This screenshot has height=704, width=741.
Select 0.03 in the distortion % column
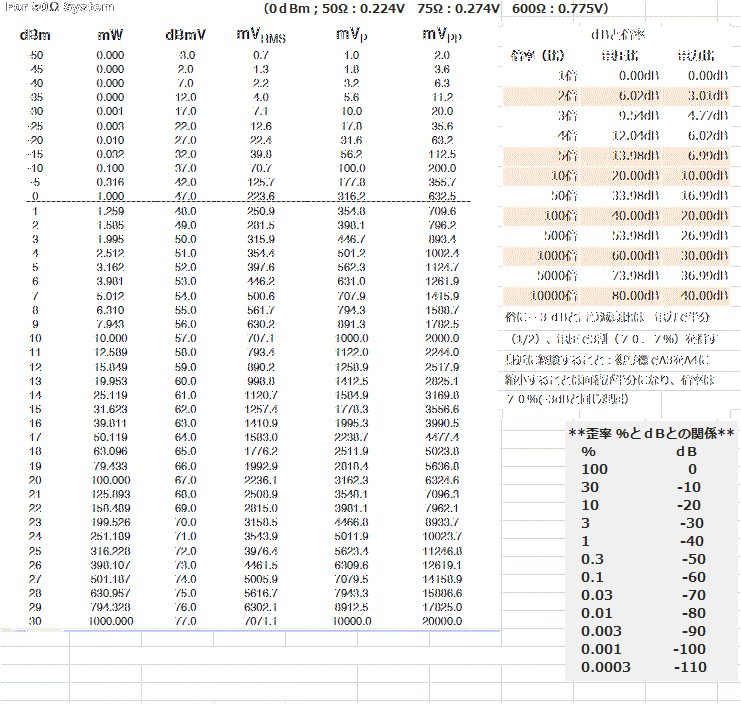coord(597,595)
